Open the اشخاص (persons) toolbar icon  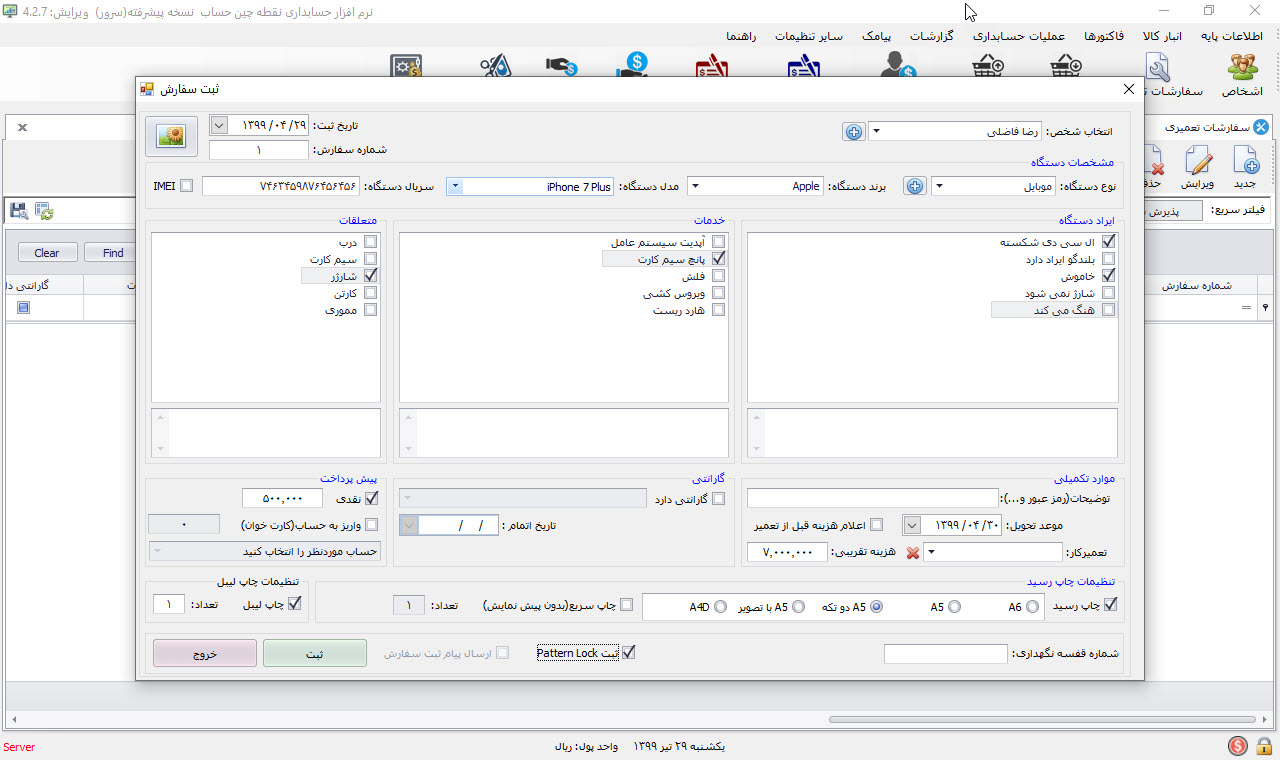coord(1242,75)
